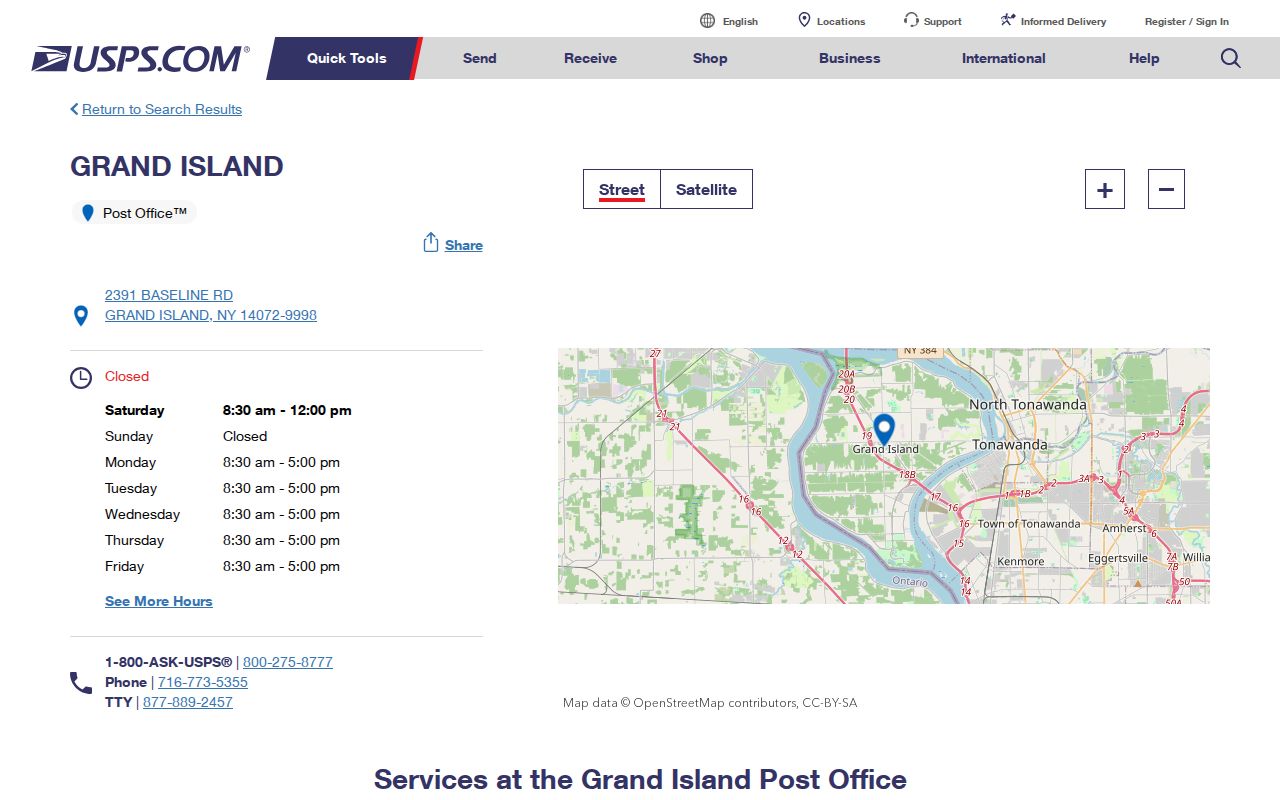
Task: Open the Shop menu
Action: pyautogui.click(x=710, y=58)
